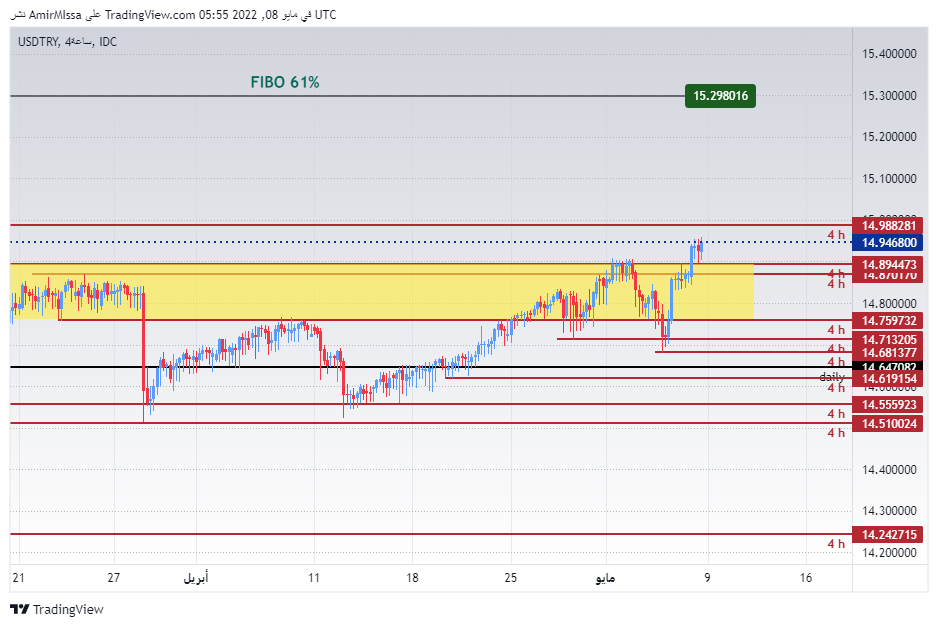Click the 14.300000 axis price
This screenshot has height=627, width=938.
pyautogui.click(x=889, y=511)
